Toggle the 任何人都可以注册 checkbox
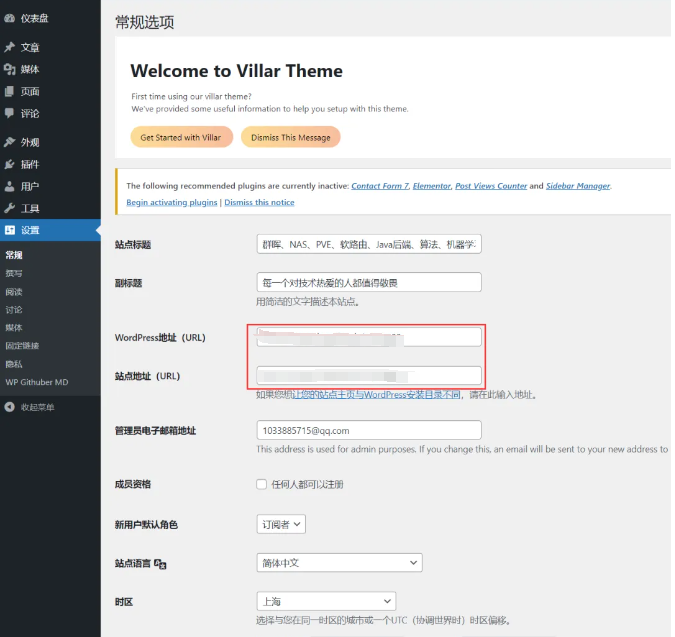Viewport: 675px width, 637px height. click(261, 484)
